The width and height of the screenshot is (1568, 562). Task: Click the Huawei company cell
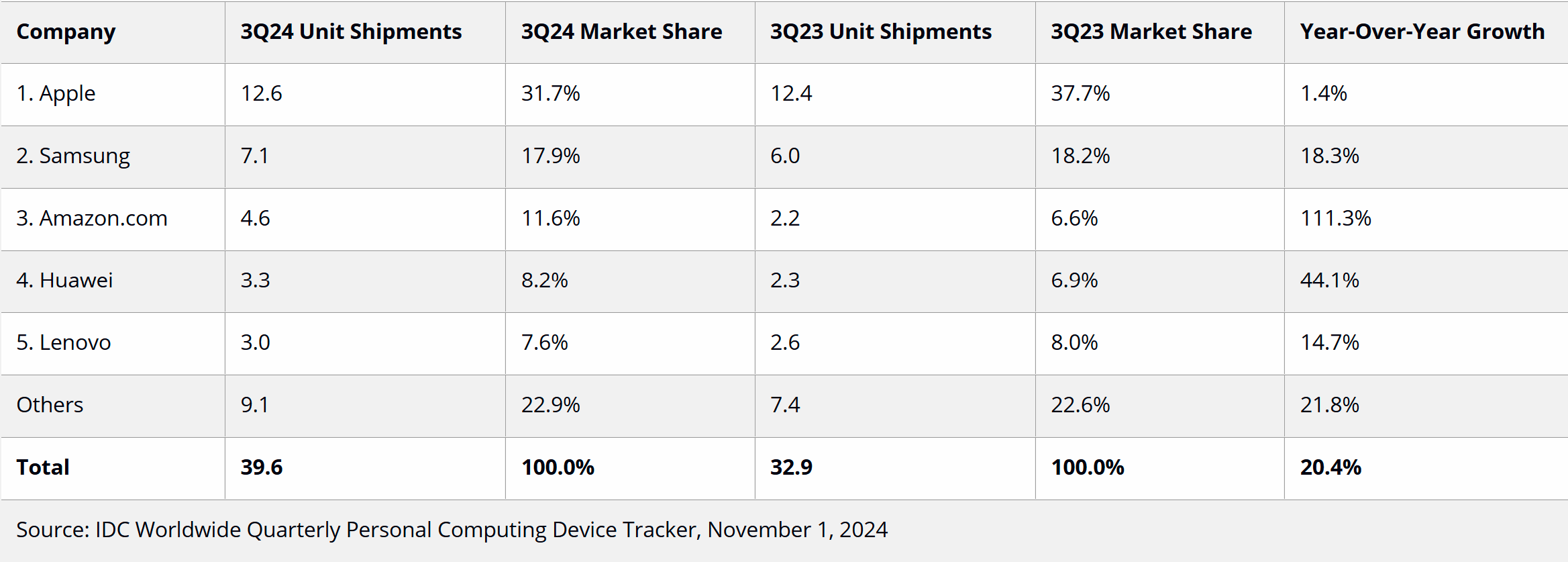click(64, 280)
